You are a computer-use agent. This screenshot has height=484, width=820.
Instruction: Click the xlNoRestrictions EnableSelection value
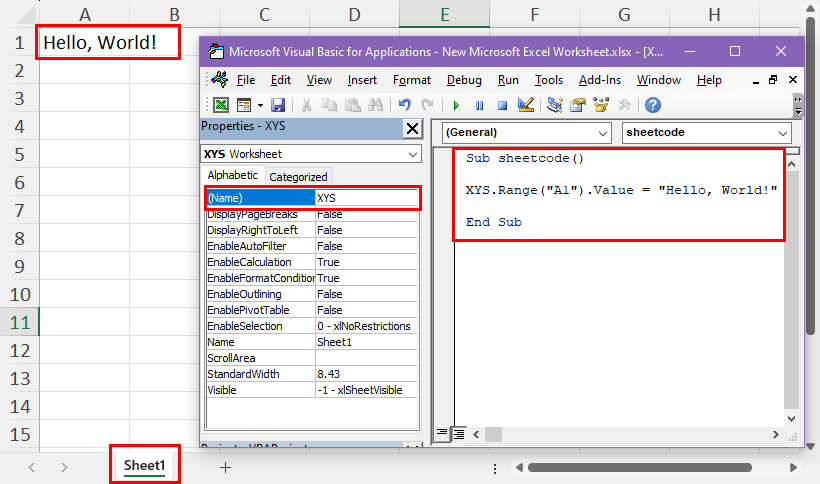(367, 326)
